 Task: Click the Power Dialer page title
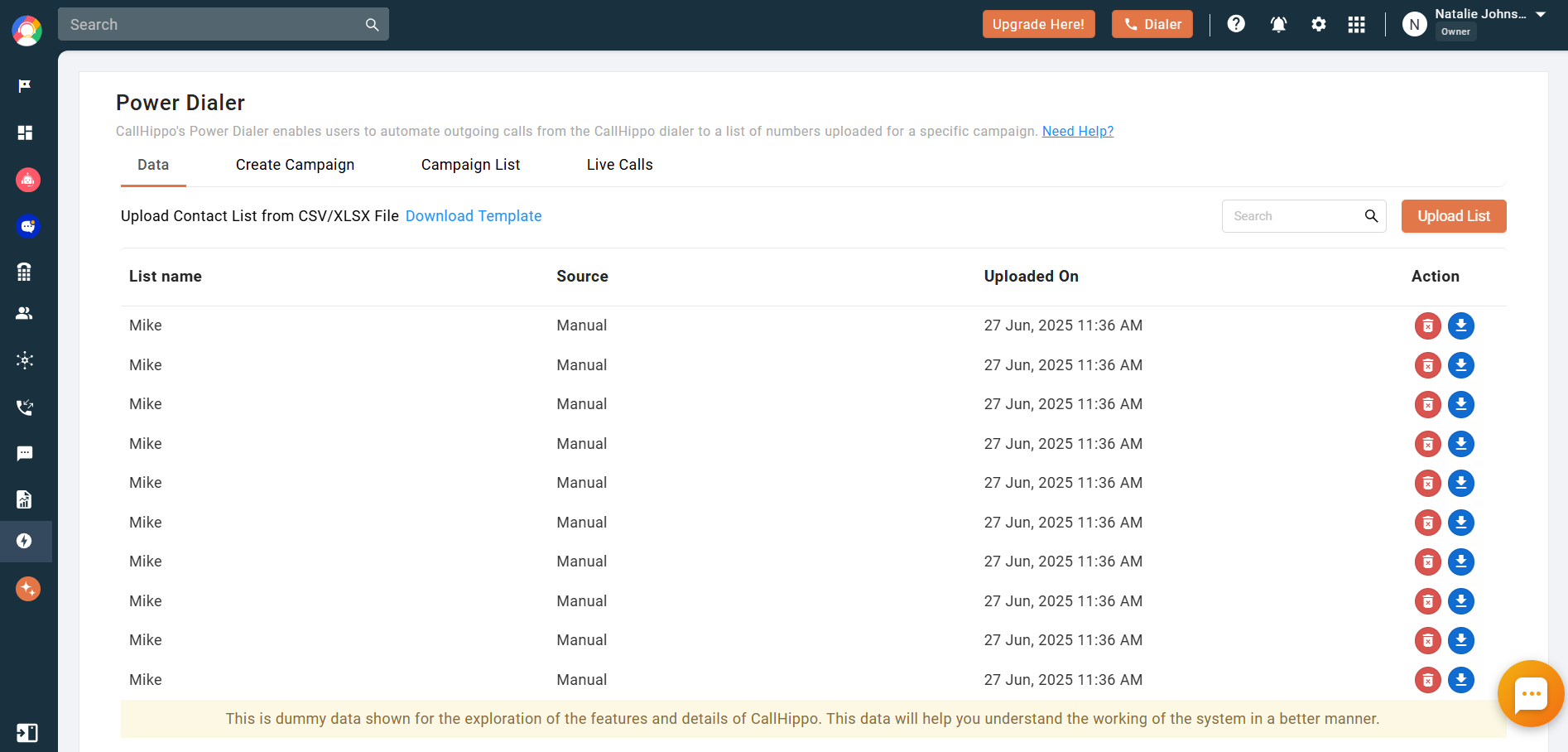[180, 103]
